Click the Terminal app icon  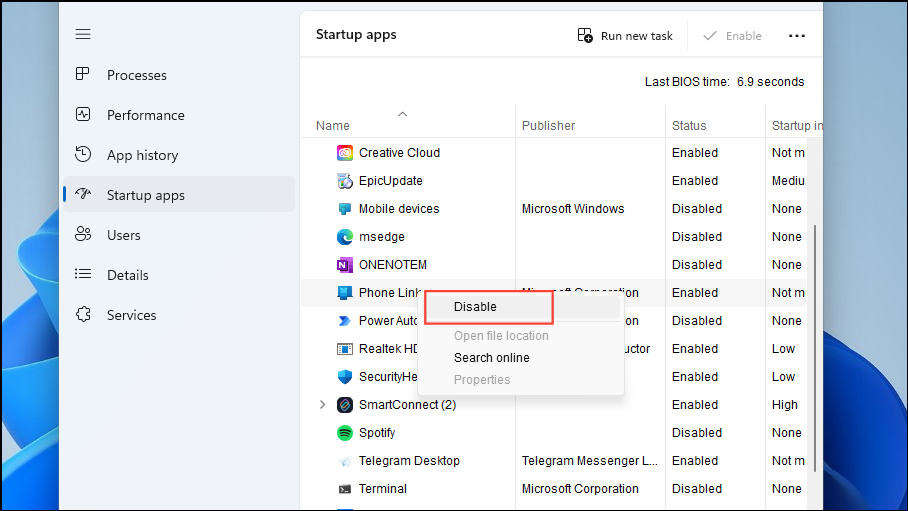click(345, 489)
